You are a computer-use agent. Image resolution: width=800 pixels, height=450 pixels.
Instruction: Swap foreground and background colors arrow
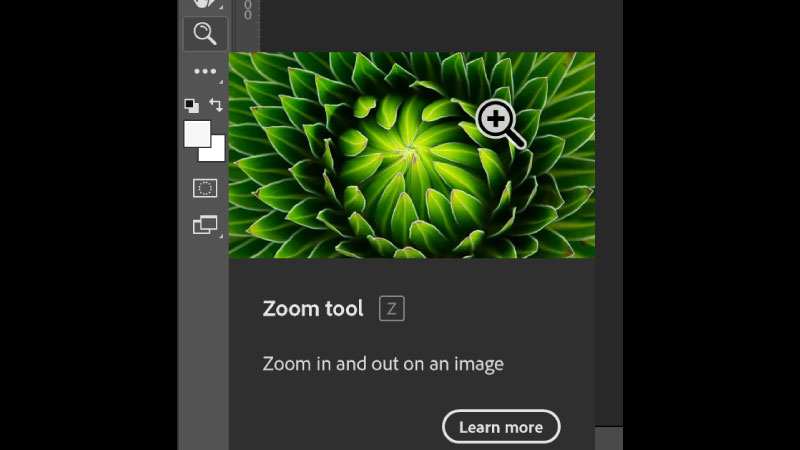[216, 105]
